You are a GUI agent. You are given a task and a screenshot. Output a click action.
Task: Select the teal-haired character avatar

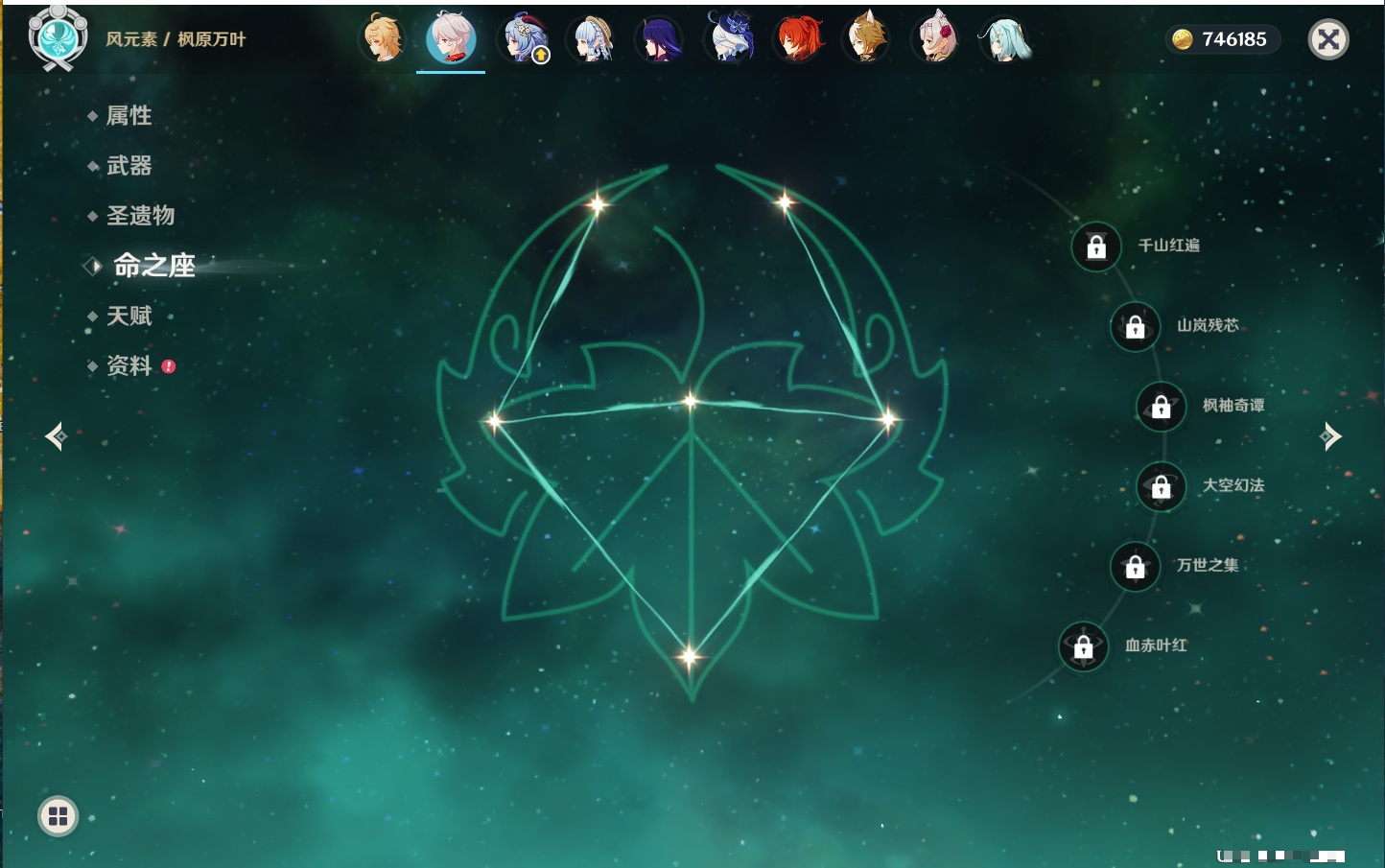tap(1004, 39)
